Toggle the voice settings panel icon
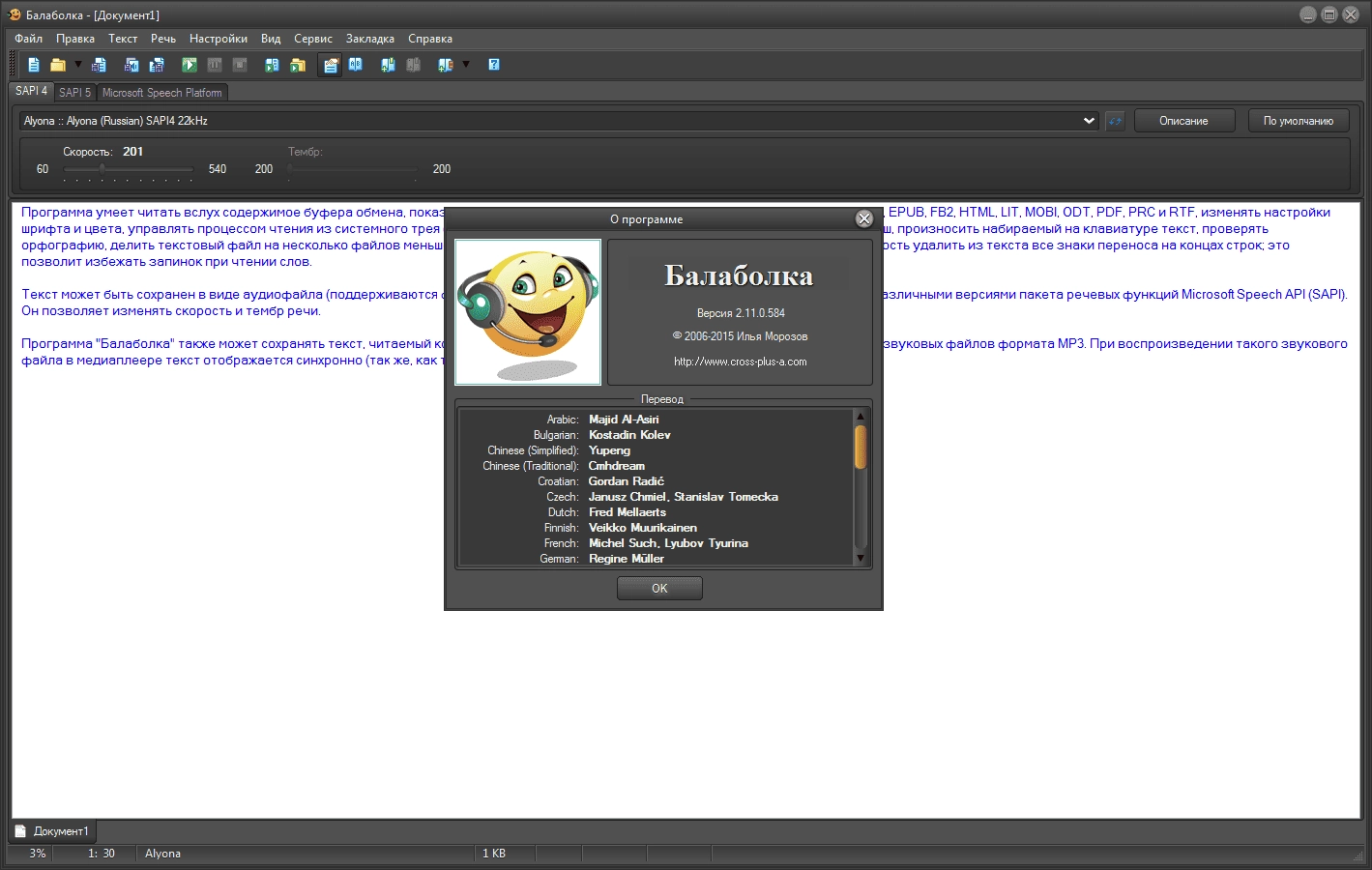Image resolution: width=1372 pixels, height=870 pixels. coord(331,65)
